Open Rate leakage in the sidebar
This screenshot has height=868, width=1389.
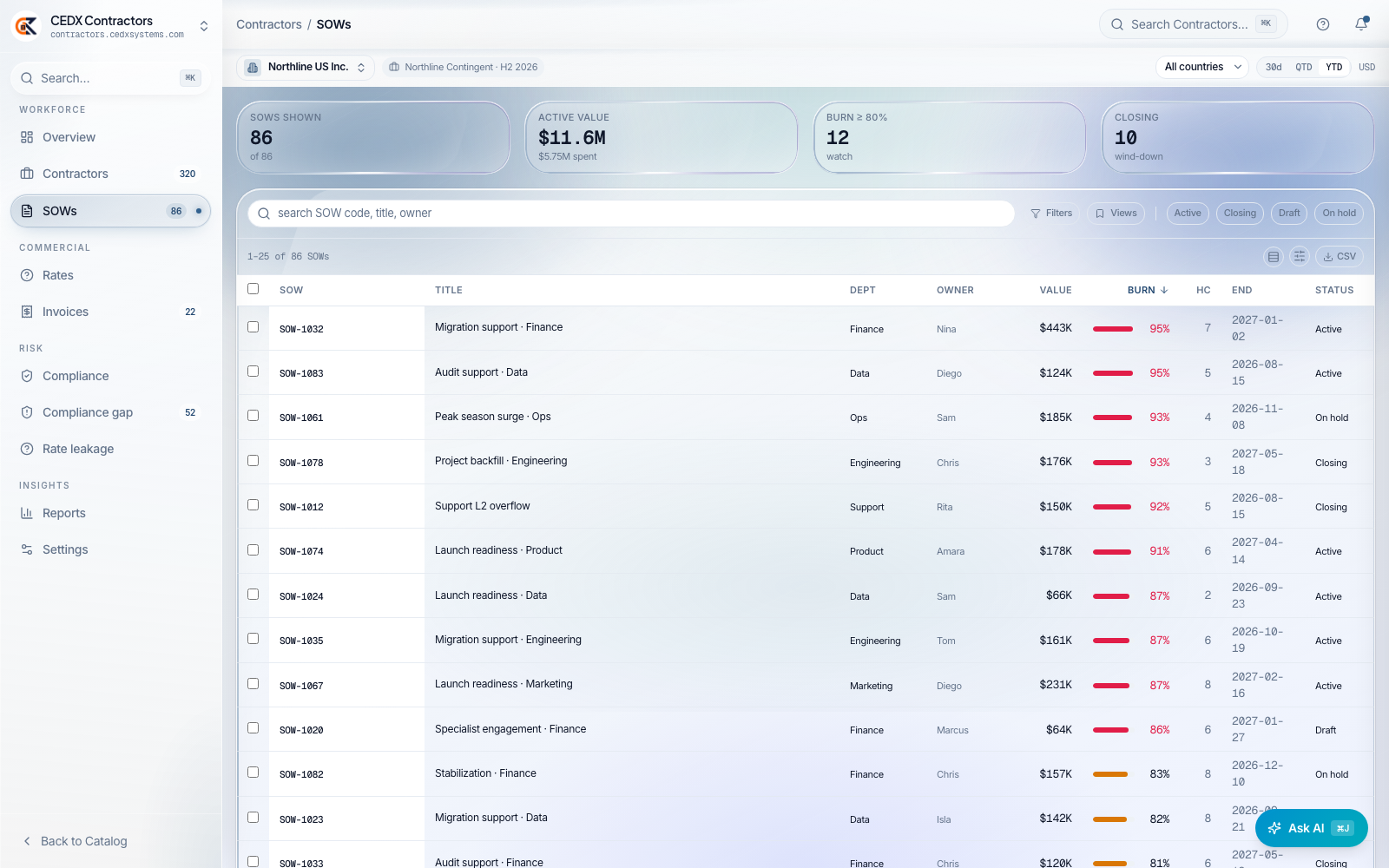(x=110, y=449)
